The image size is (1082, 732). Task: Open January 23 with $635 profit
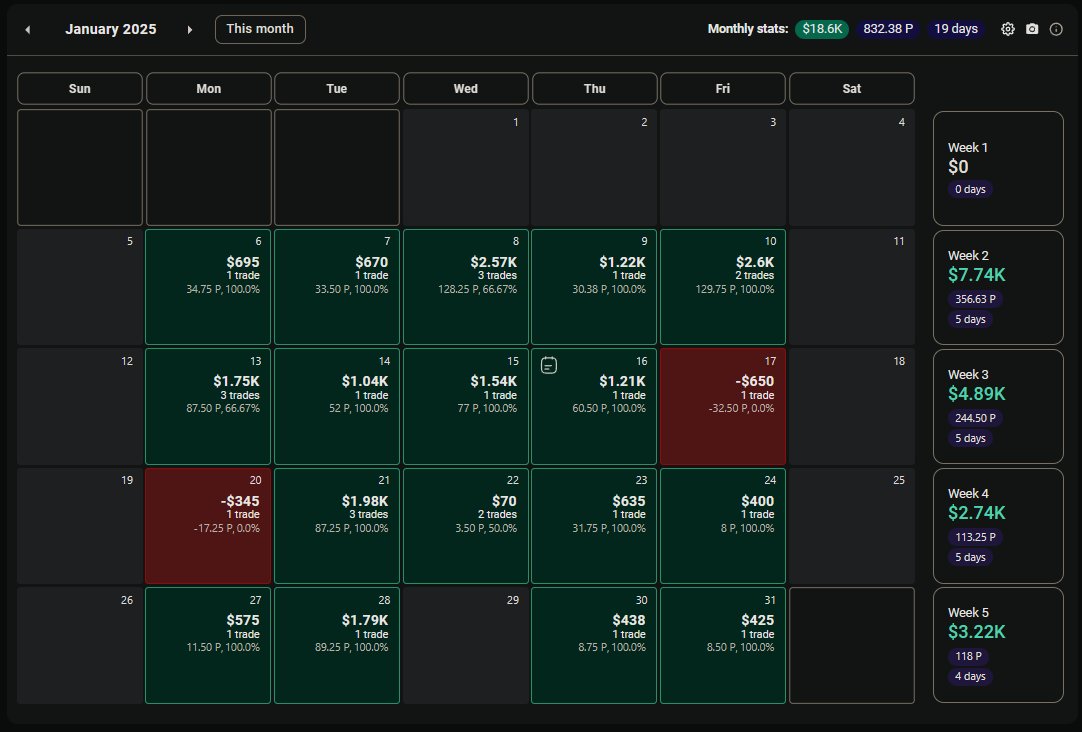(594, 526)
